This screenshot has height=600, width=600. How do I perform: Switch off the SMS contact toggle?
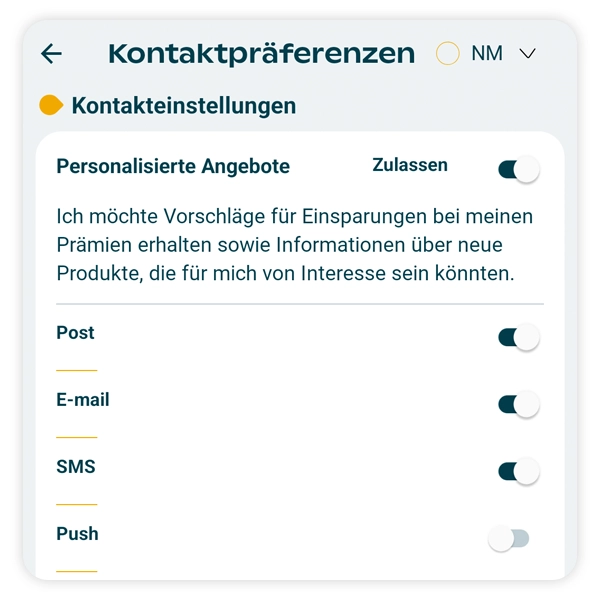518,472
